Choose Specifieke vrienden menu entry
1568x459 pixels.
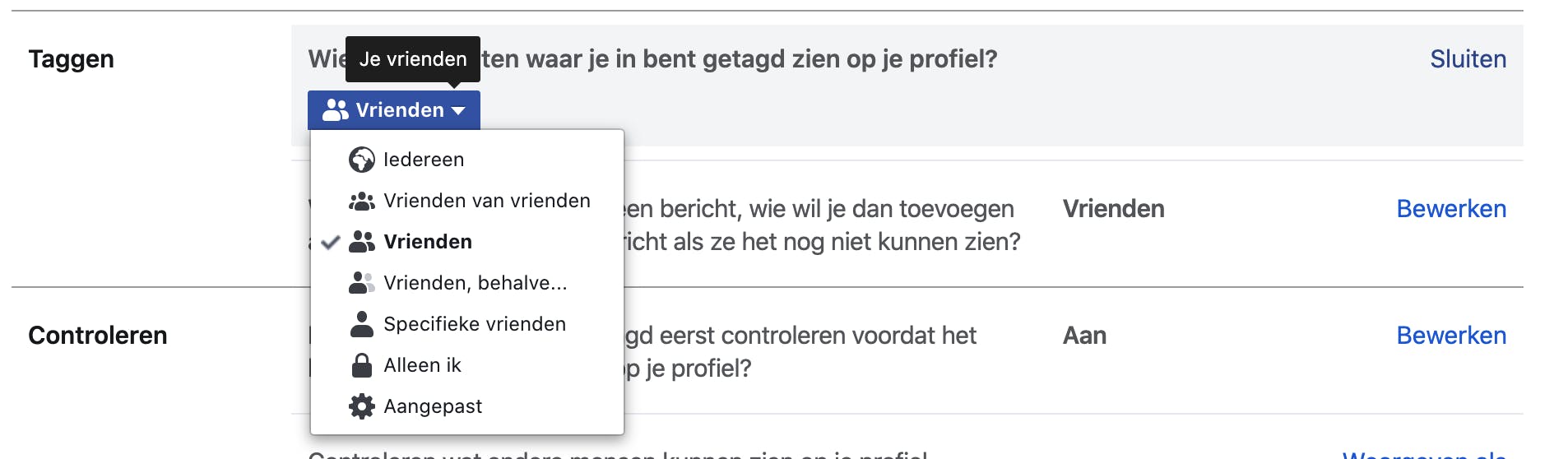pyautogui.click(x=475, y=324)
